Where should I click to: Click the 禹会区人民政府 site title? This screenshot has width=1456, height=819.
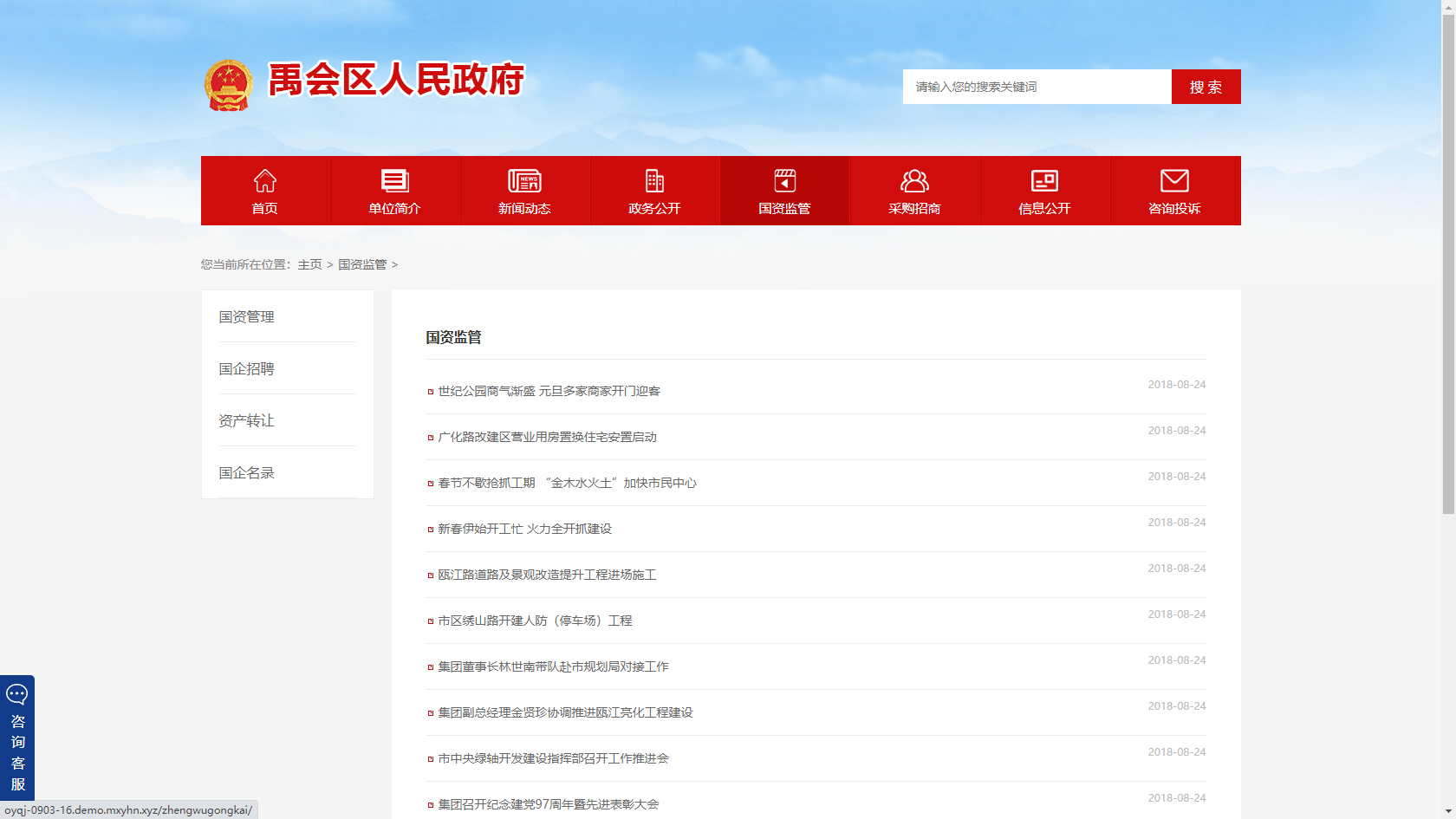396,80
